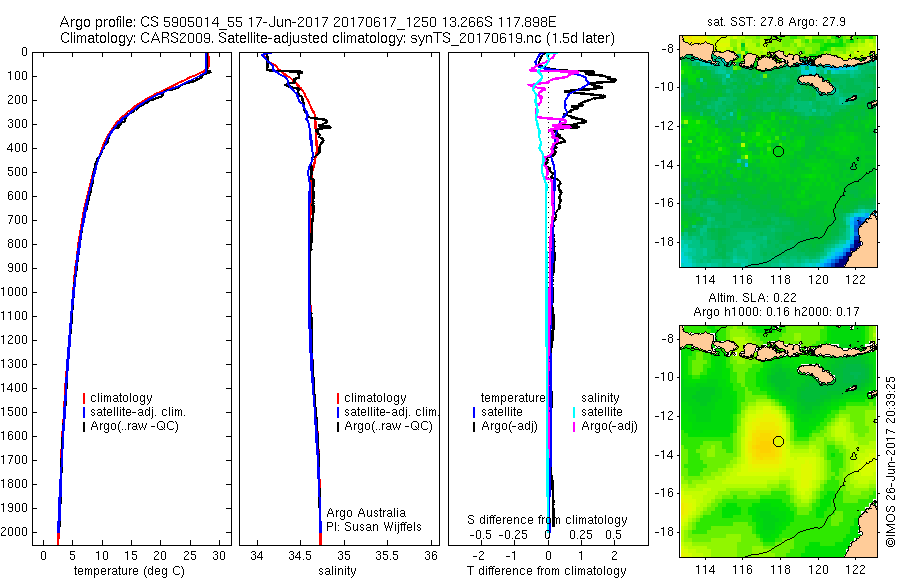Click salinity axis tick label 36
The width and height of the screenshot is (900, 580).
tap(430, 556)
